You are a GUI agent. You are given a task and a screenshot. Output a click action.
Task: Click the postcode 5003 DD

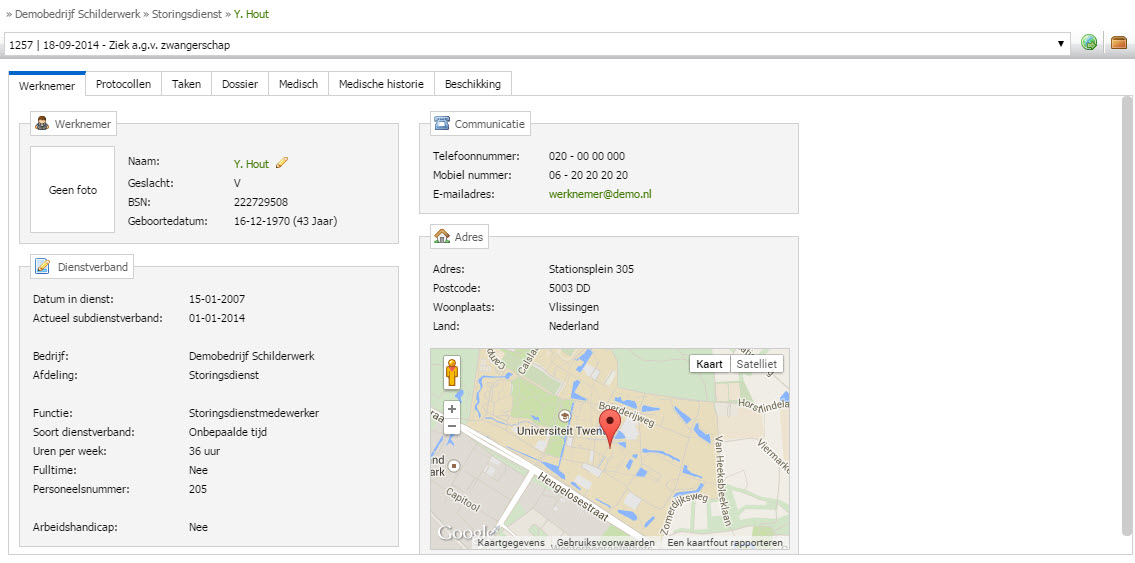[x=570, y=288]
